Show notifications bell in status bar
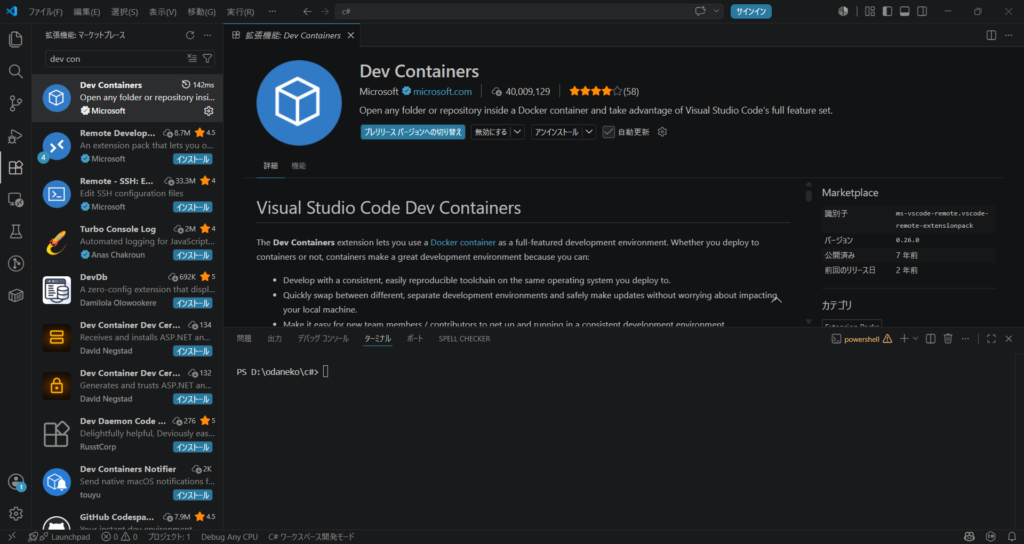 click(x=1012, y=537)
